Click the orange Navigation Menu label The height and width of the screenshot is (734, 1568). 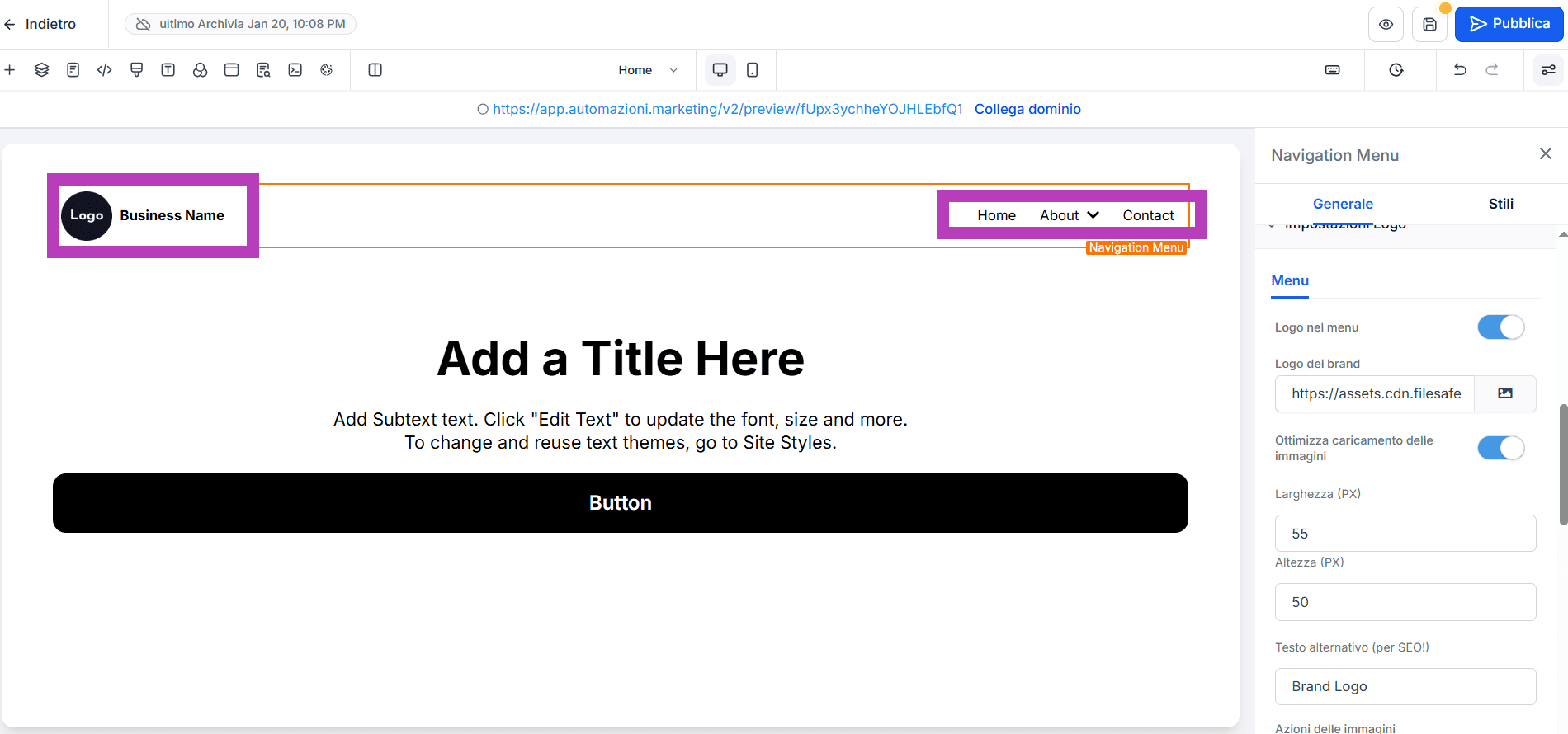pos(1136,247)
